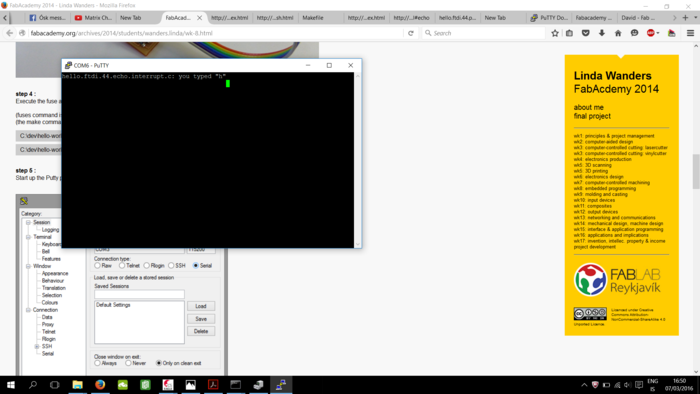700x394 pixels.
Task: Select the Rlogin connection type
Action: 146,265
